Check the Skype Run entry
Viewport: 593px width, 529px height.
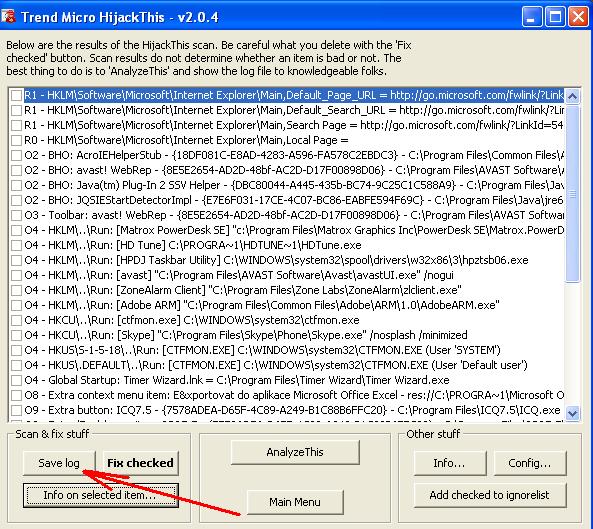pos(16,335)
